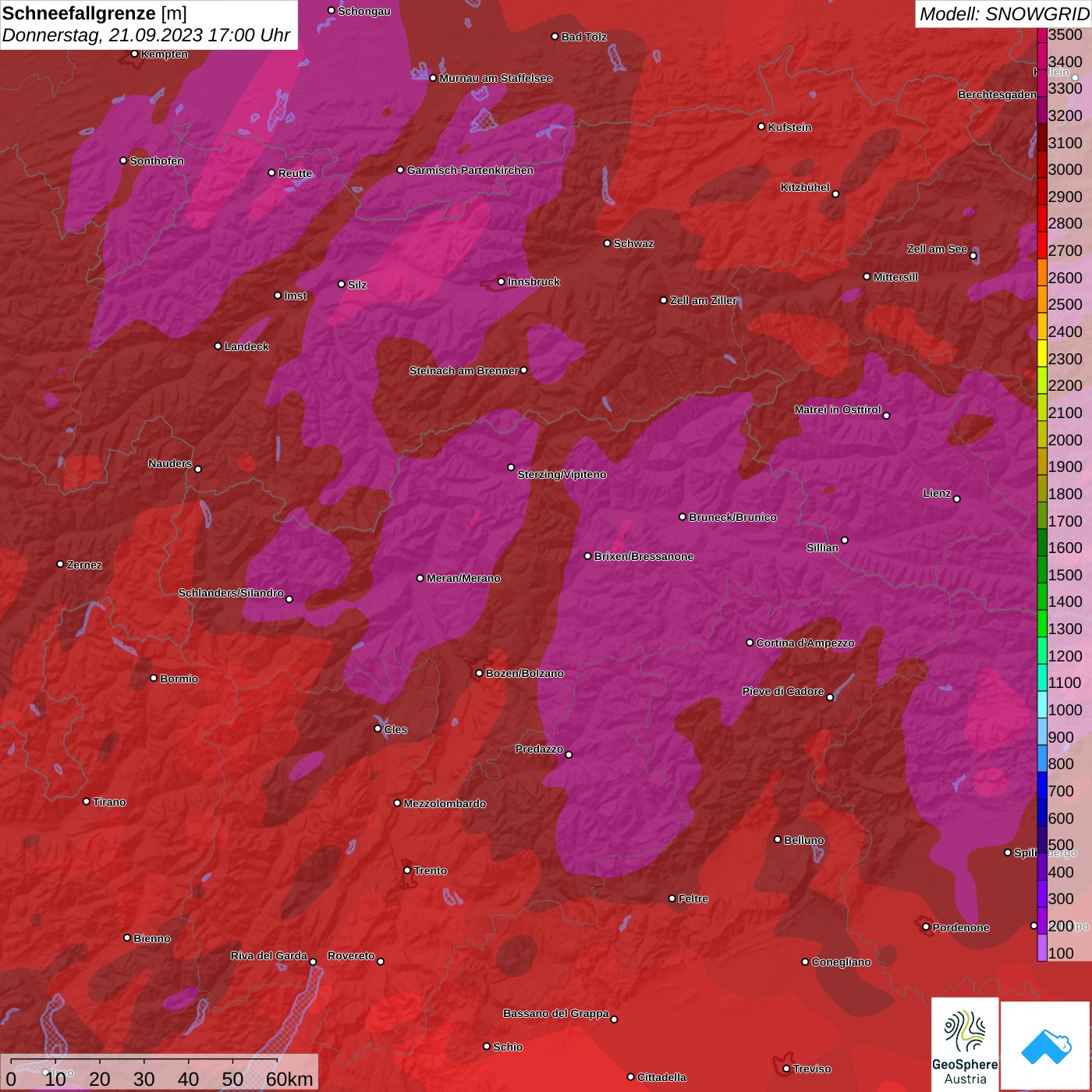Click the Sonthofen label

157,161
